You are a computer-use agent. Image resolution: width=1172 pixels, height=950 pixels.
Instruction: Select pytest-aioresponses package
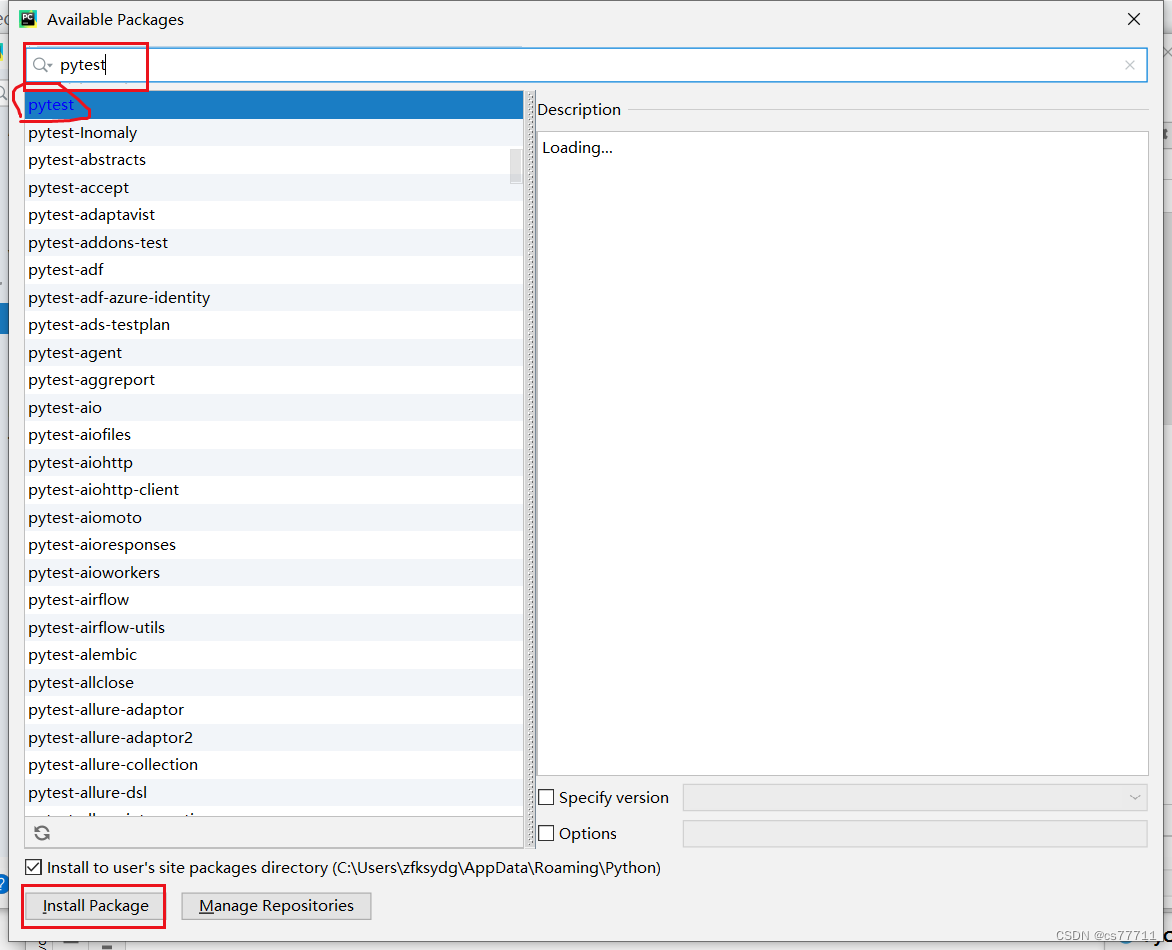tap(274, 545)
